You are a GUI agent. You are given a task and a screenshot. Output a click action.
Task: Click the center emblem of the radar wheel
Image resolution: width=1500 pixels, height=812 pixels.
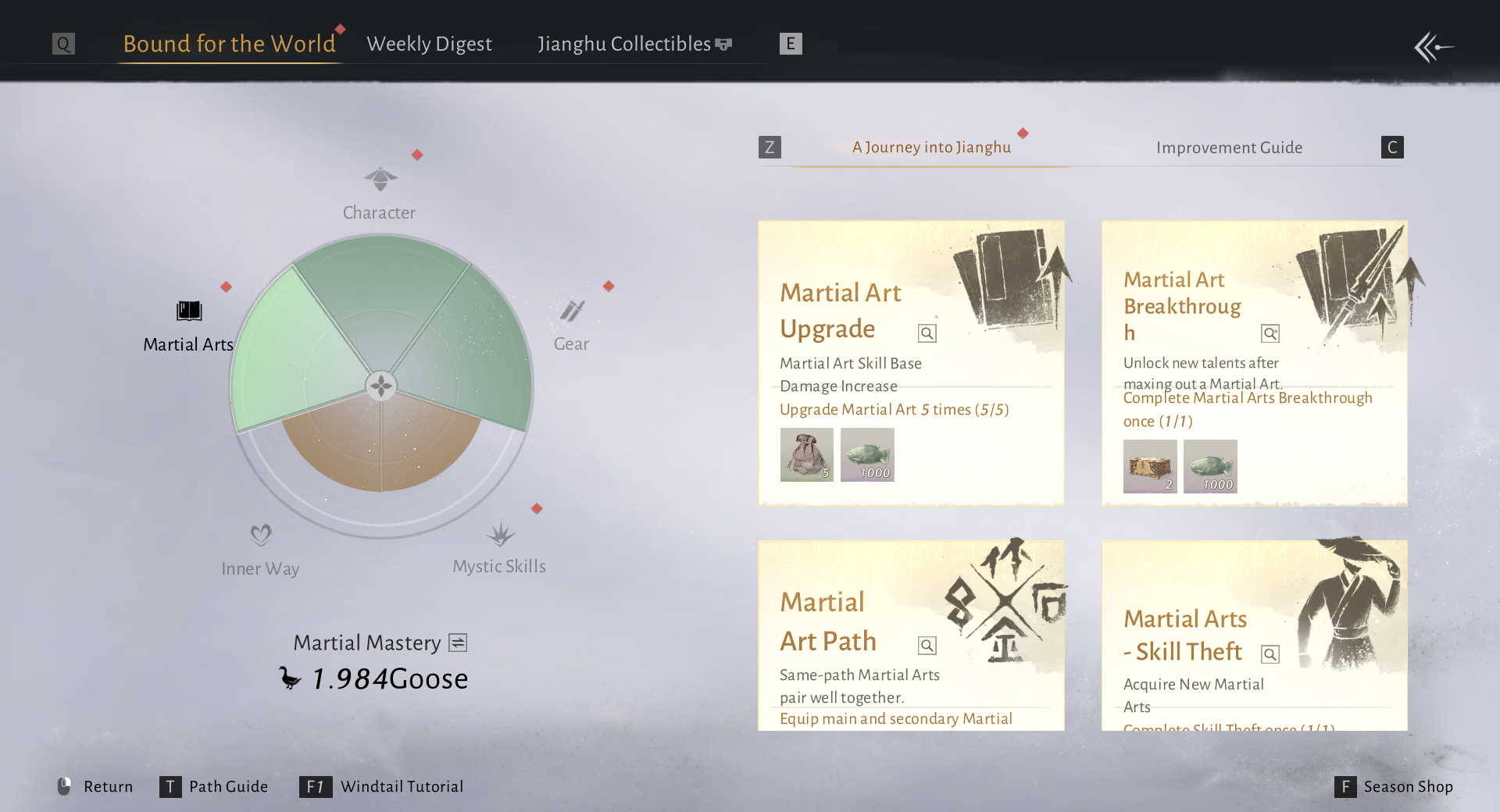click(381, 386)
